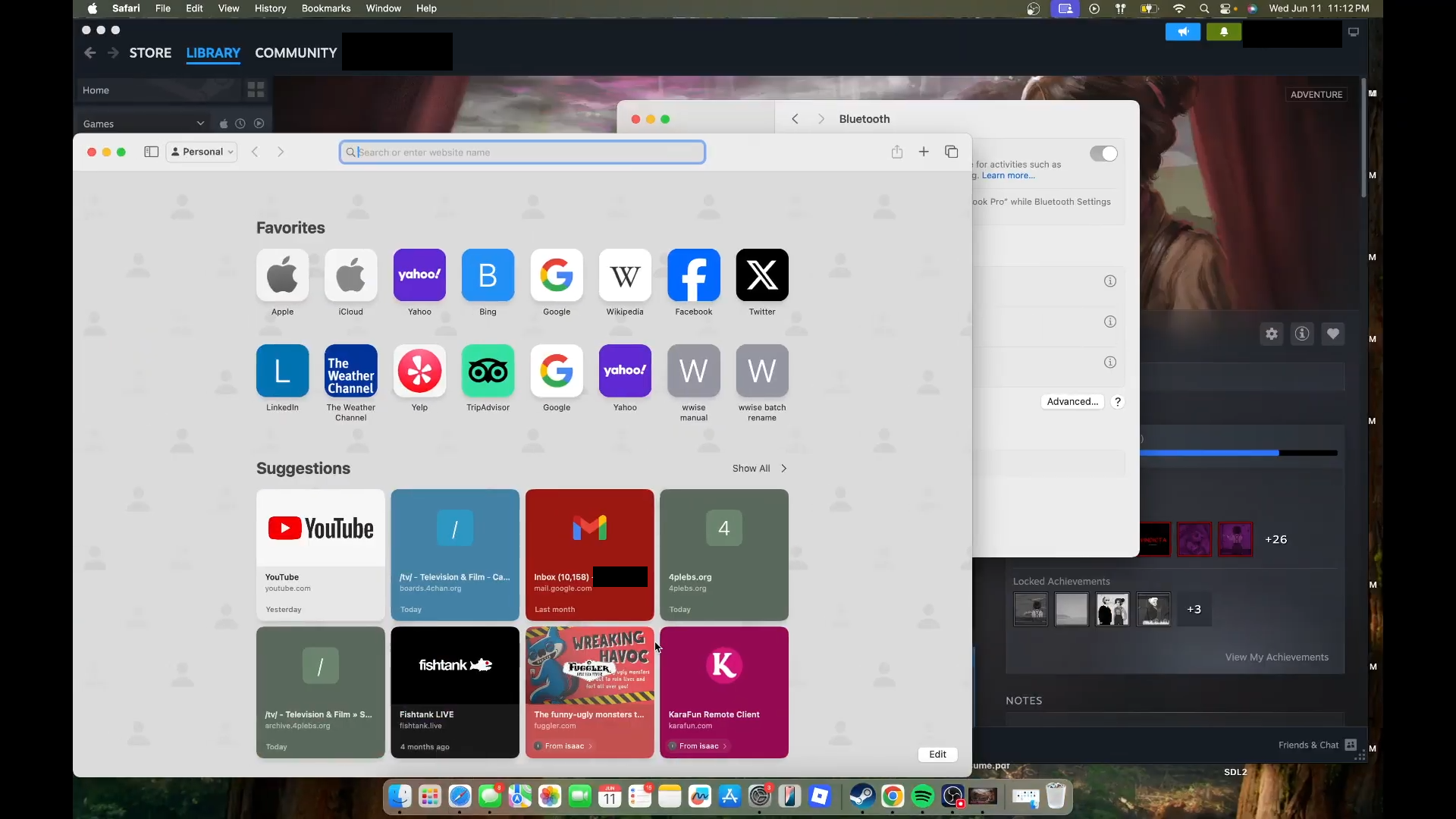1456x819 pixels.
Task: Click the Safari share icon
Action: coord(897,152)
